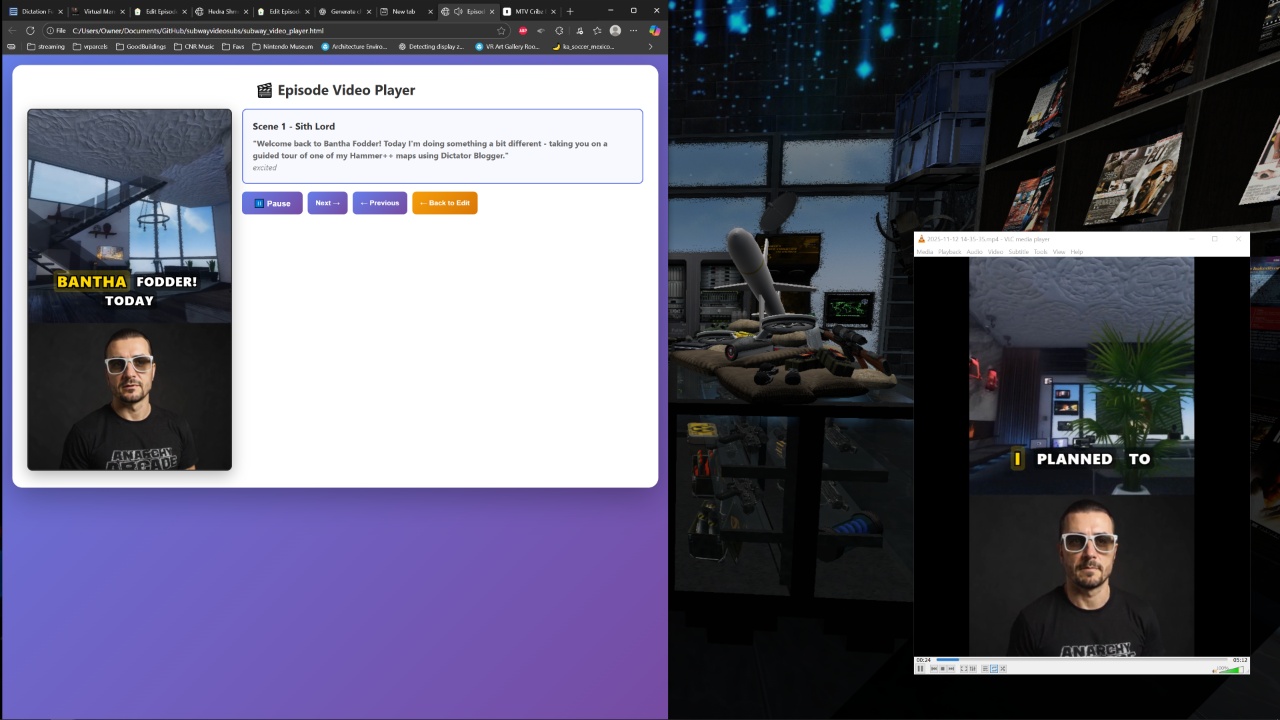Expand the bookmarks bar overflow chevron
1280x720 pixels.
coord(650,46)
